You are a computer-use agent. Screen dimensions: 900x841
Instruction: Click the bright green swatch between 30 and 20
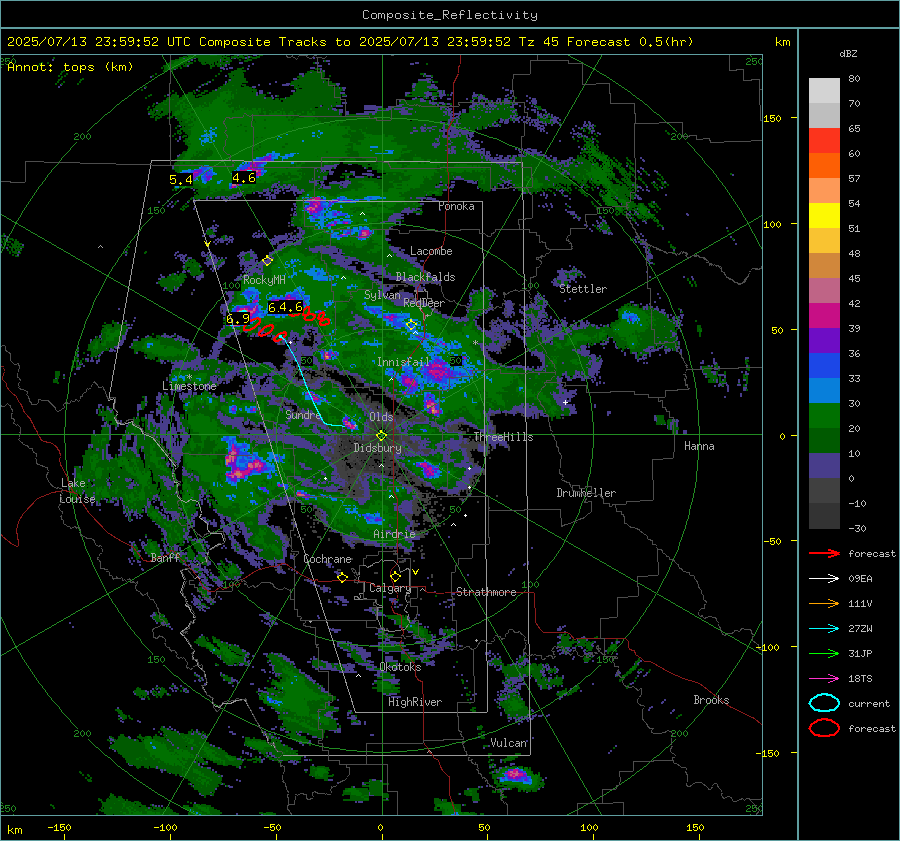[x=824, y=416]
